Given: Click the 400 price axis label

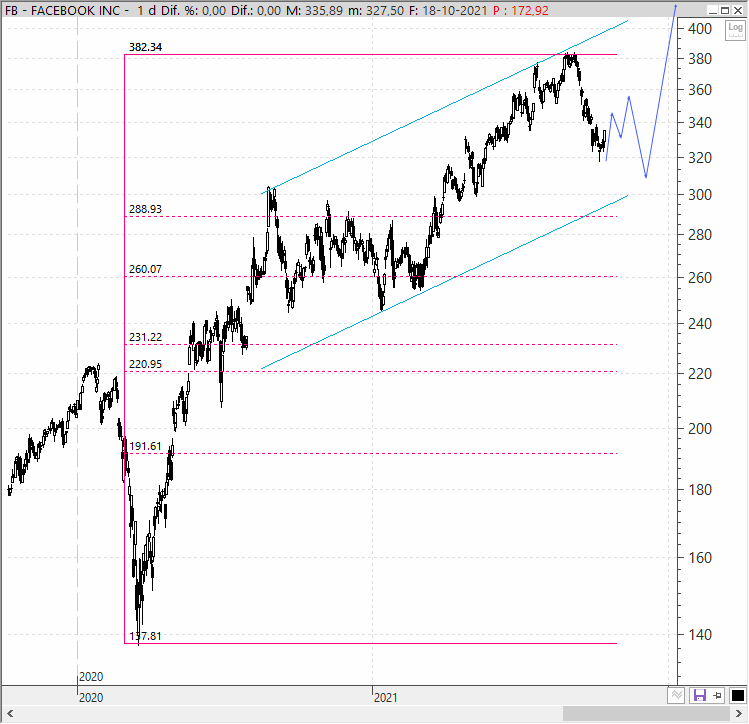Looking at the screenshot, I should (700, 29).
